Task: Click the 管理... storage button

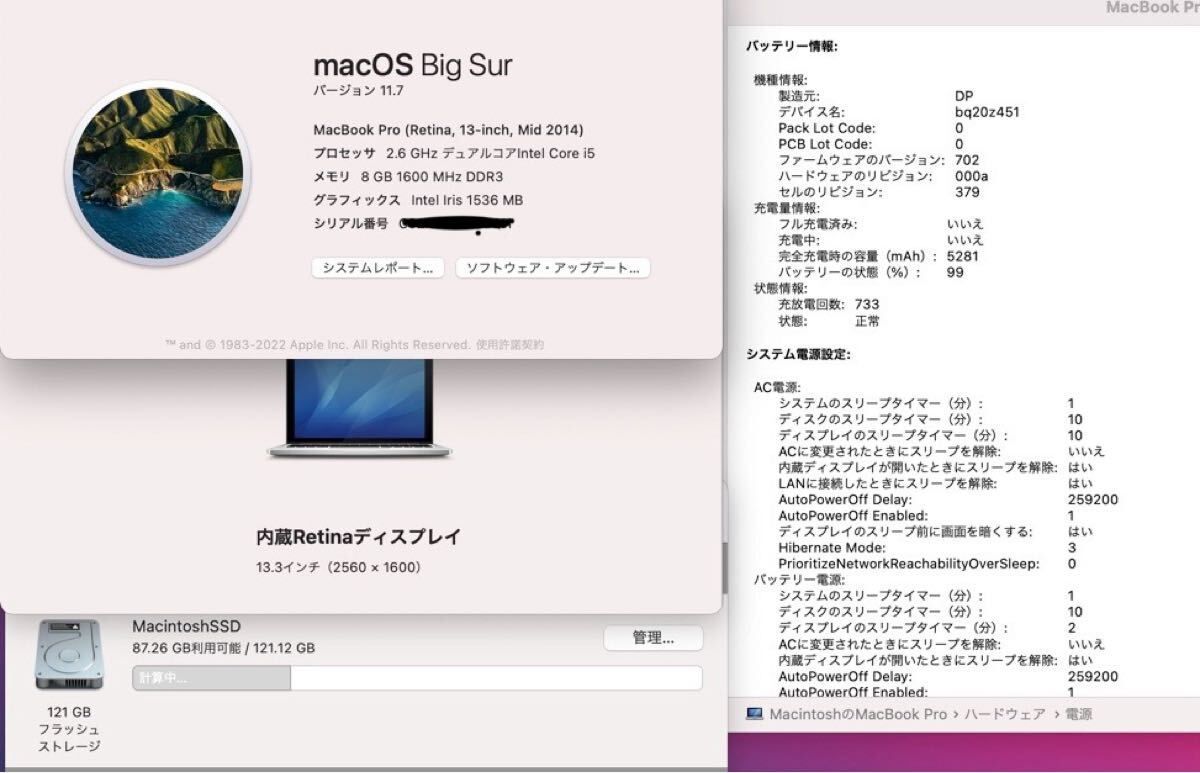Action: click(653, 638)
